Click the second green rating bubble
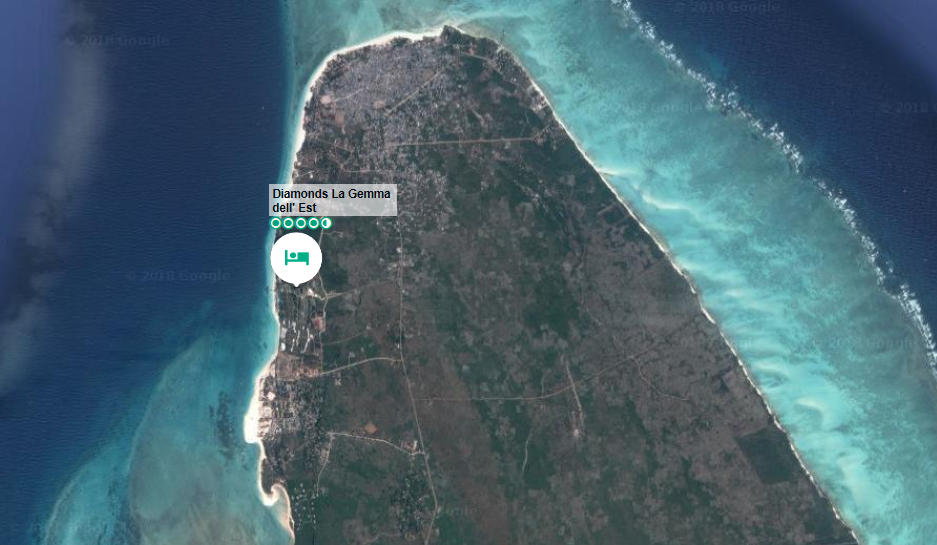The width and height of the screenshot is (937, 545). click(289, 223)
